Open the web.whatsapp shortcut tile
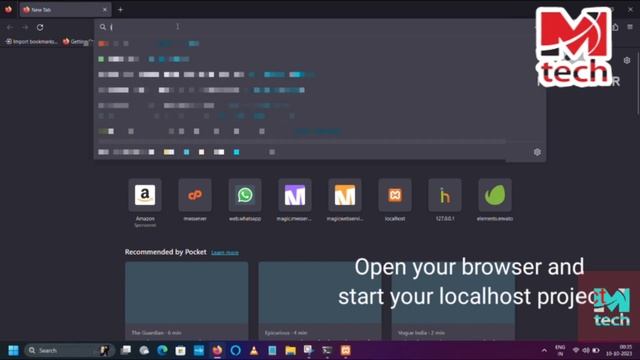Screen dimensions: 640x360 (245, 195)
